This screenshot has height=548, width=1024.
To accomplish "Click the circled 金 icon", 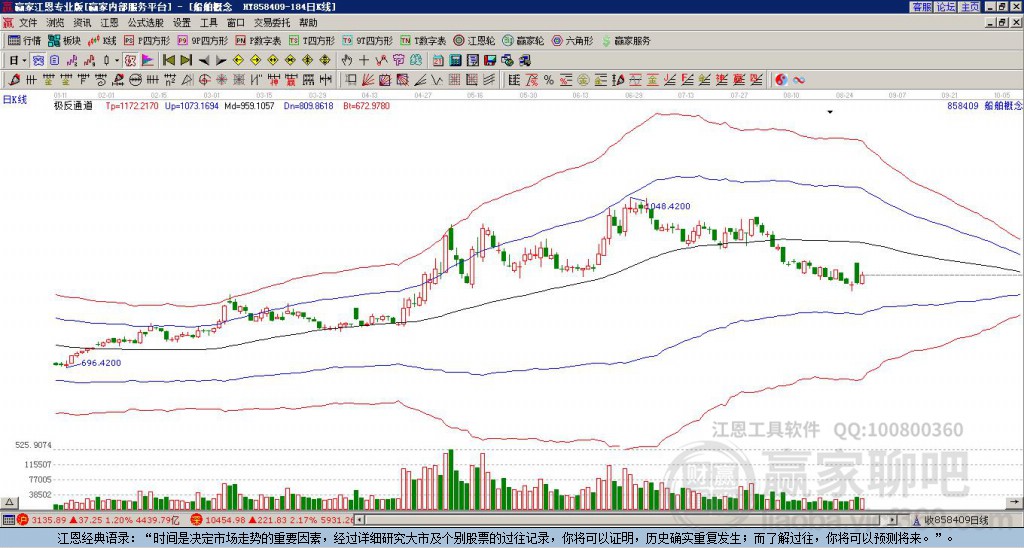I will click(583, 80).
